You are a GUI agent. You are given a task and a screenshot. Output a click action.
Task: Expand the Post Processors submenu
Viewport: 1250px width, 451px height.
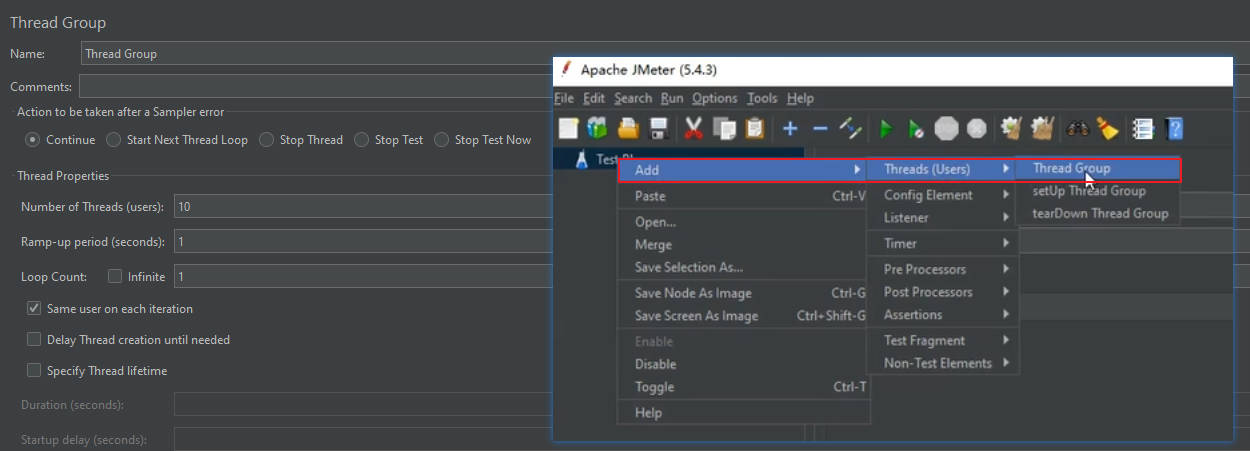(928, 292)
